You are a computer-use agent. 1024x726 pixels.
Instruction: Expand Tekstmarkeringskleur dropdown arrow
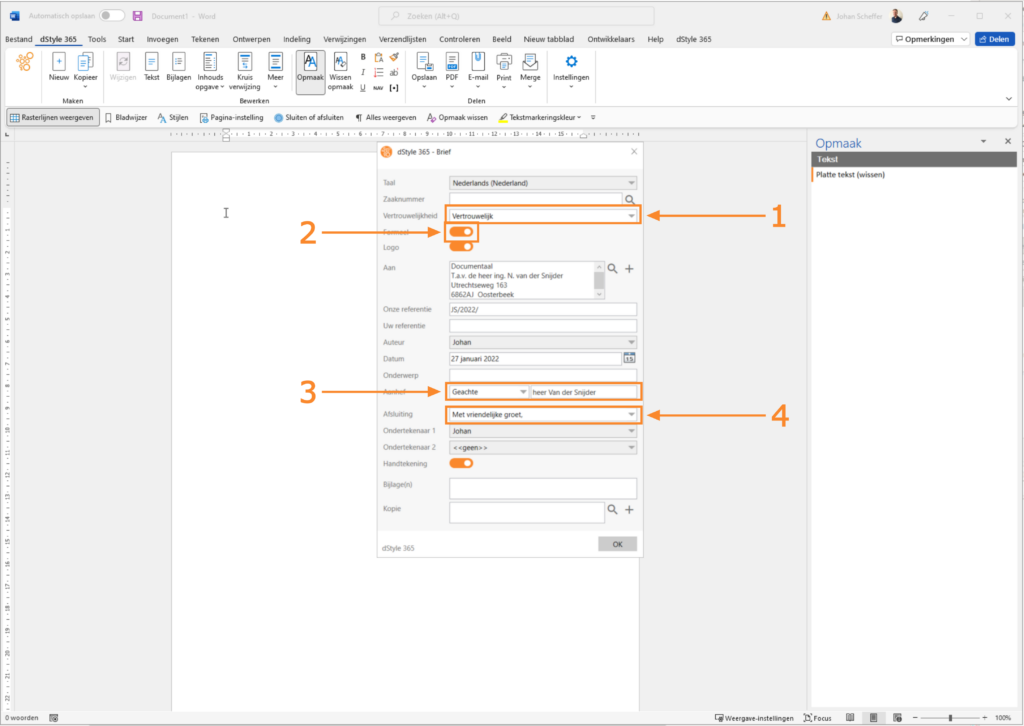click(x=579, y=118)
